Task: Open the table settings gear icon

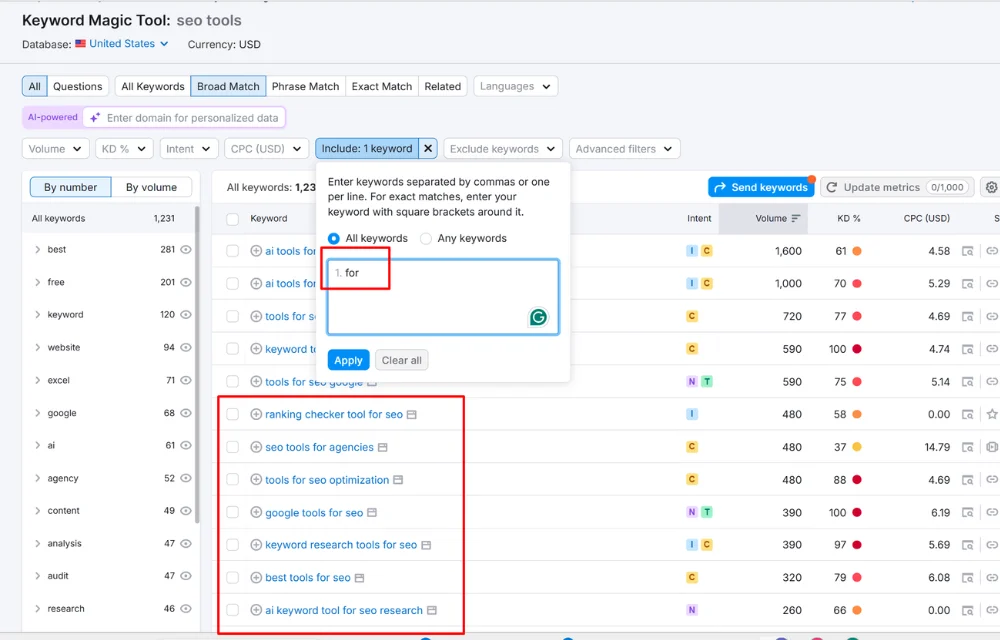Action: pyautogui.click(x=990, y=187)
